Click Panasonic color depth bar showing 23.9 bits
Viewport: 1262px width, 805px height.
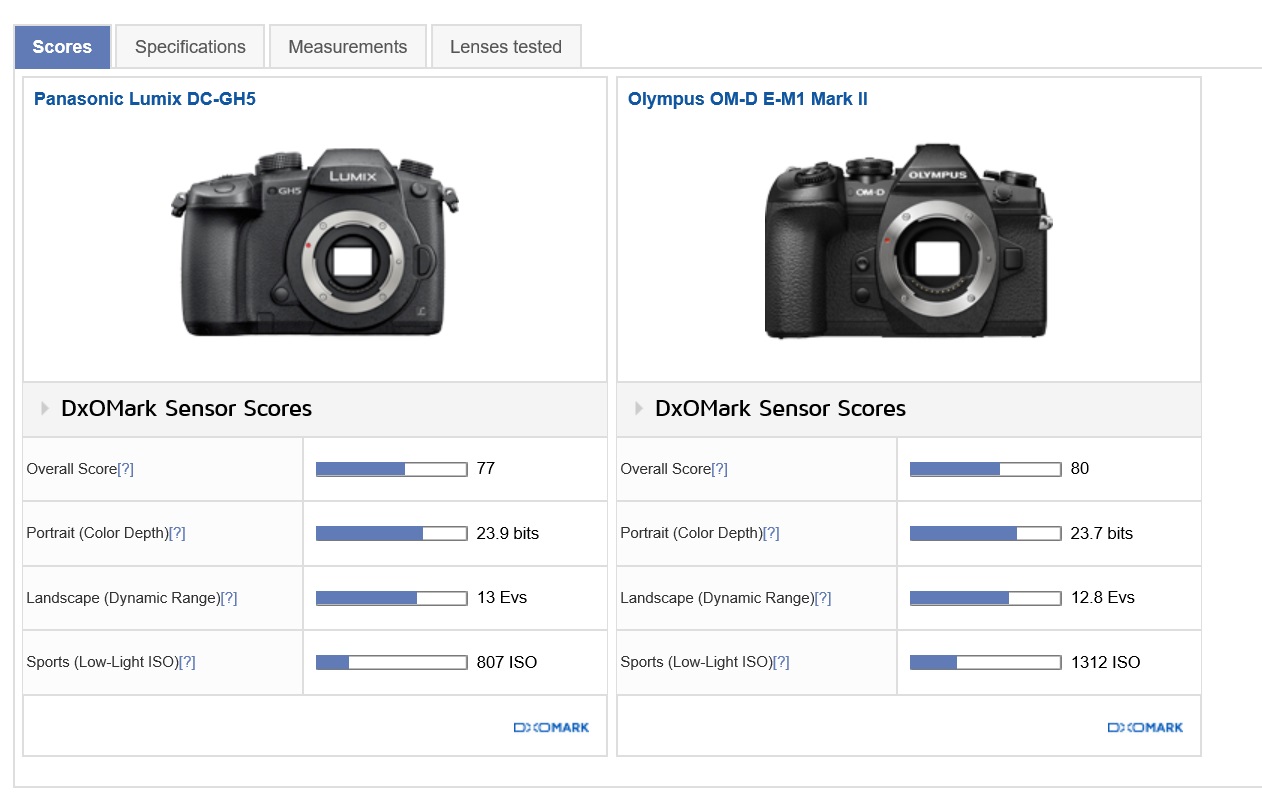392,533
